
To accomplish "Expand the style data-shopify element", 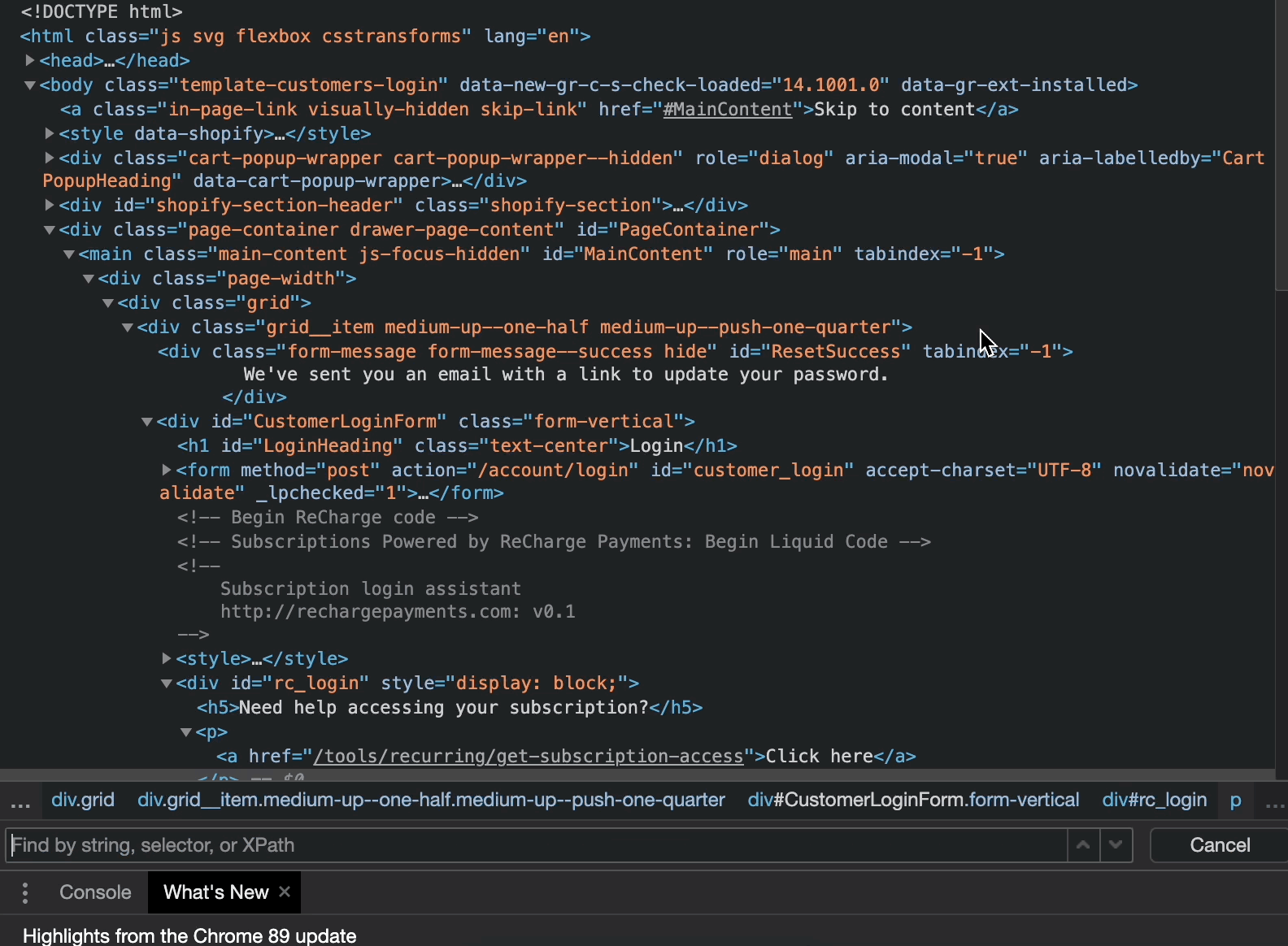I will tap(49, 133).
